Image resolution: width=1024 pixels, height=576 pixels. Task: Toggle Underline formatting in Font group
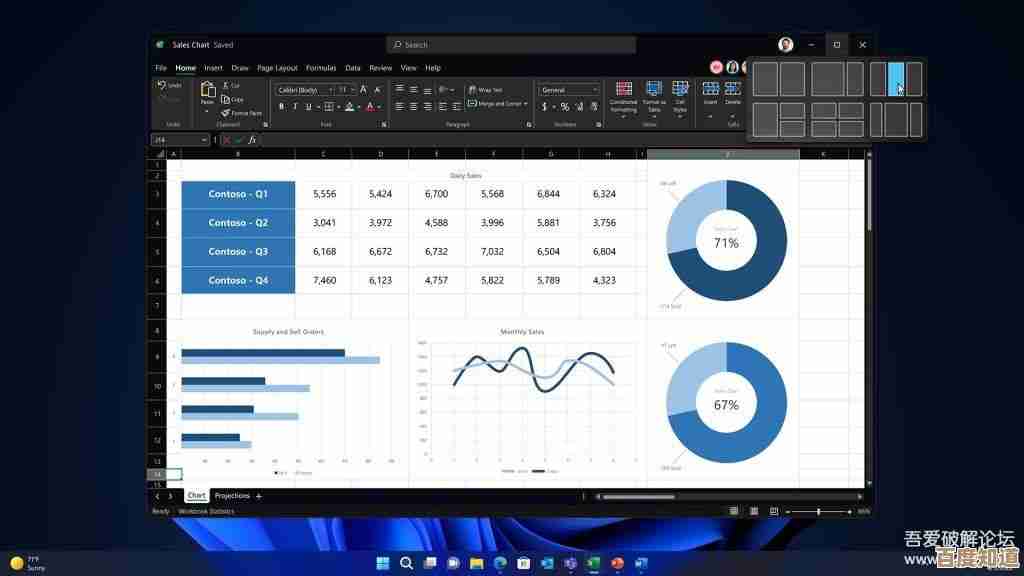point(308,107)
